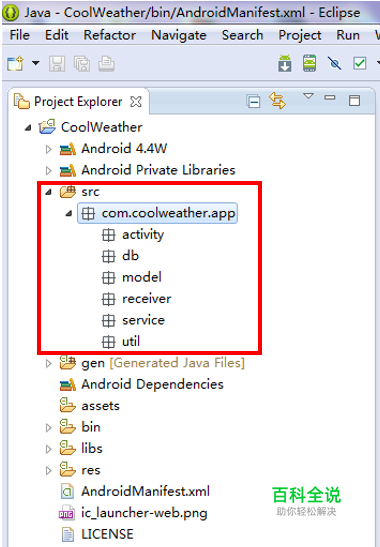Click the Save All toolbar icon
Viewport: 380px width, 547px height.
coord(82,64)
